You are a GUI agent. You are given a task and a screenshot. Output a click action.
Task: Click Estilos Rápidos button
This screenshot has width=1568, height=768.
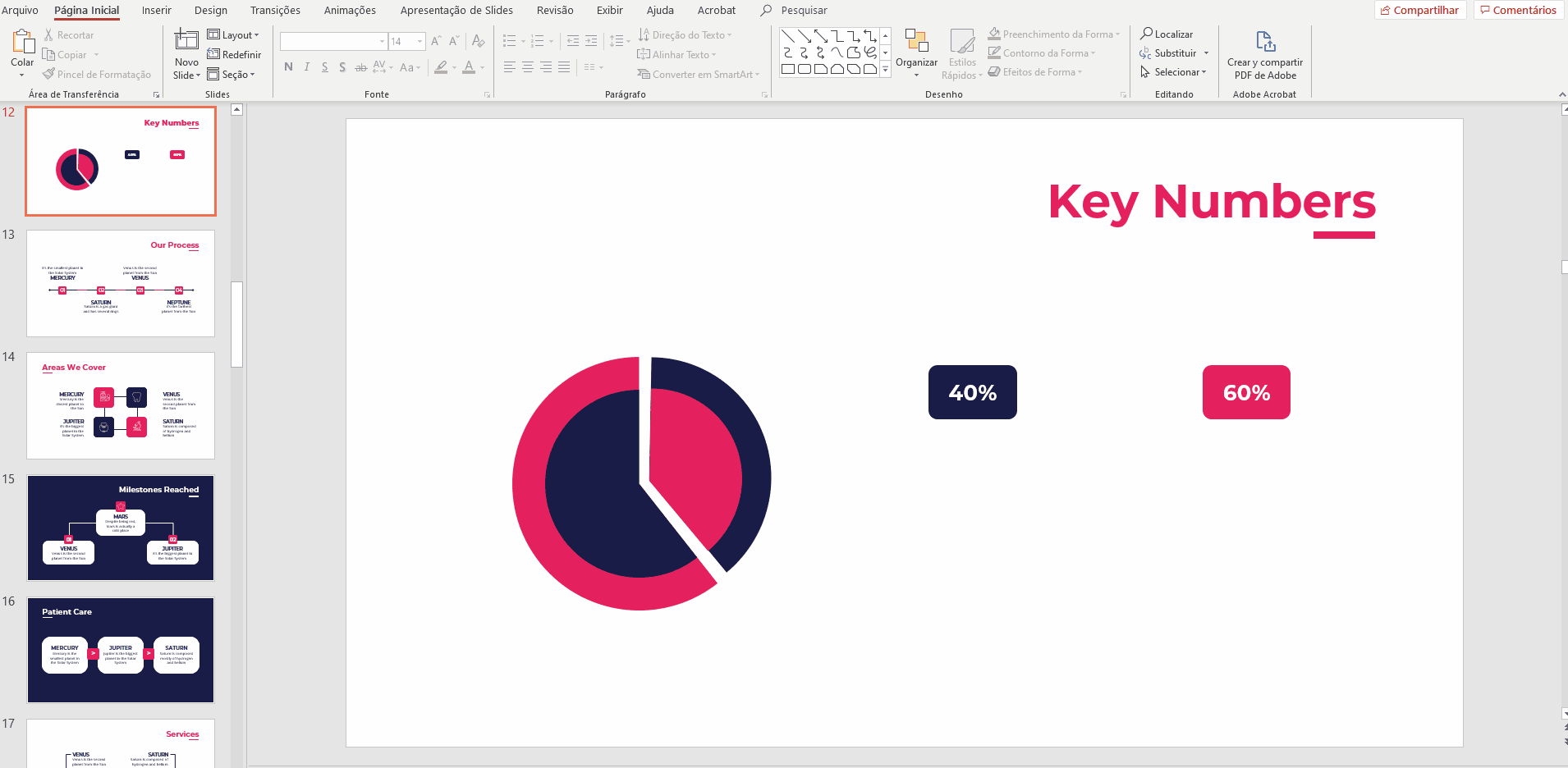962,54
